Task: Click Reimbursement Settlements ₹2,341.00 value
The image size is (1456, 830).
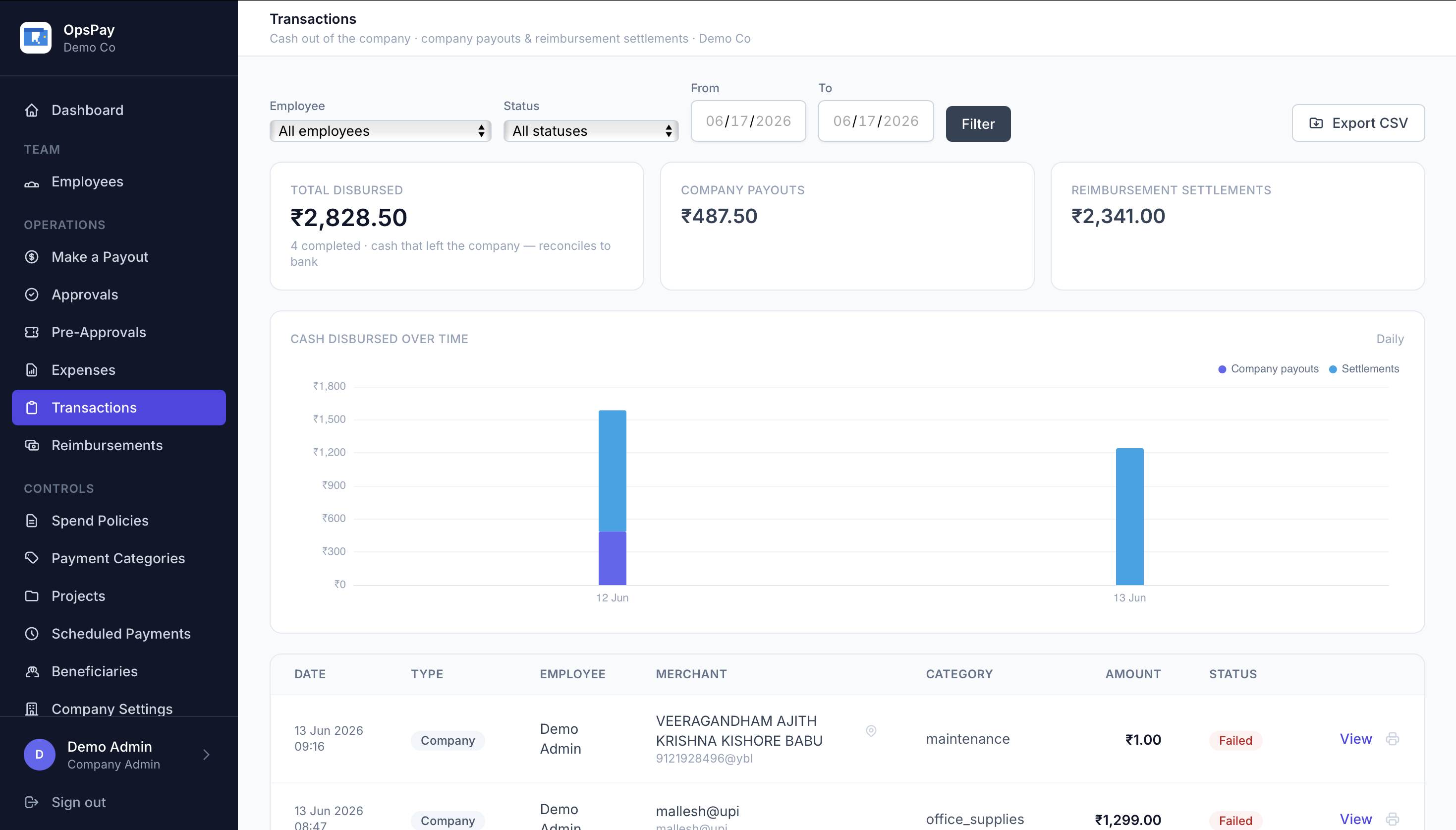Action: [x=1118, y=216]
